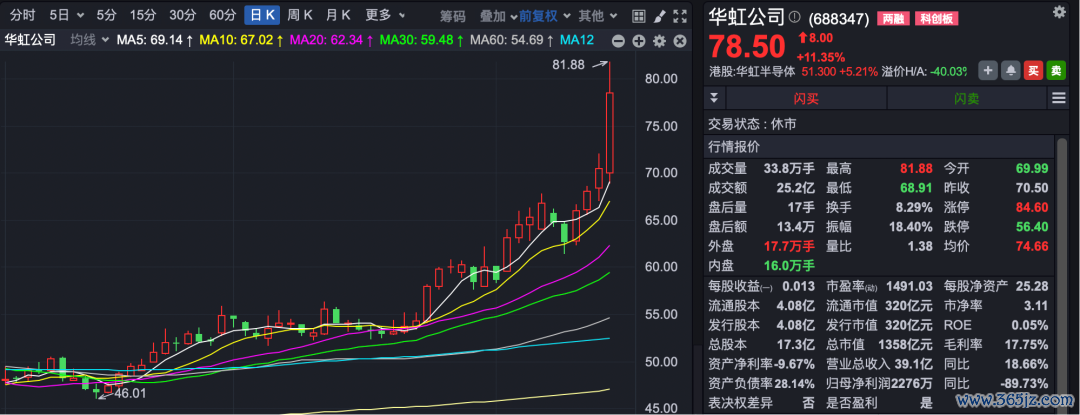The width and height of the screenshot is (1080, 415).
Task: Click the yellow MA10: 67.02 label
Action: 242,41
